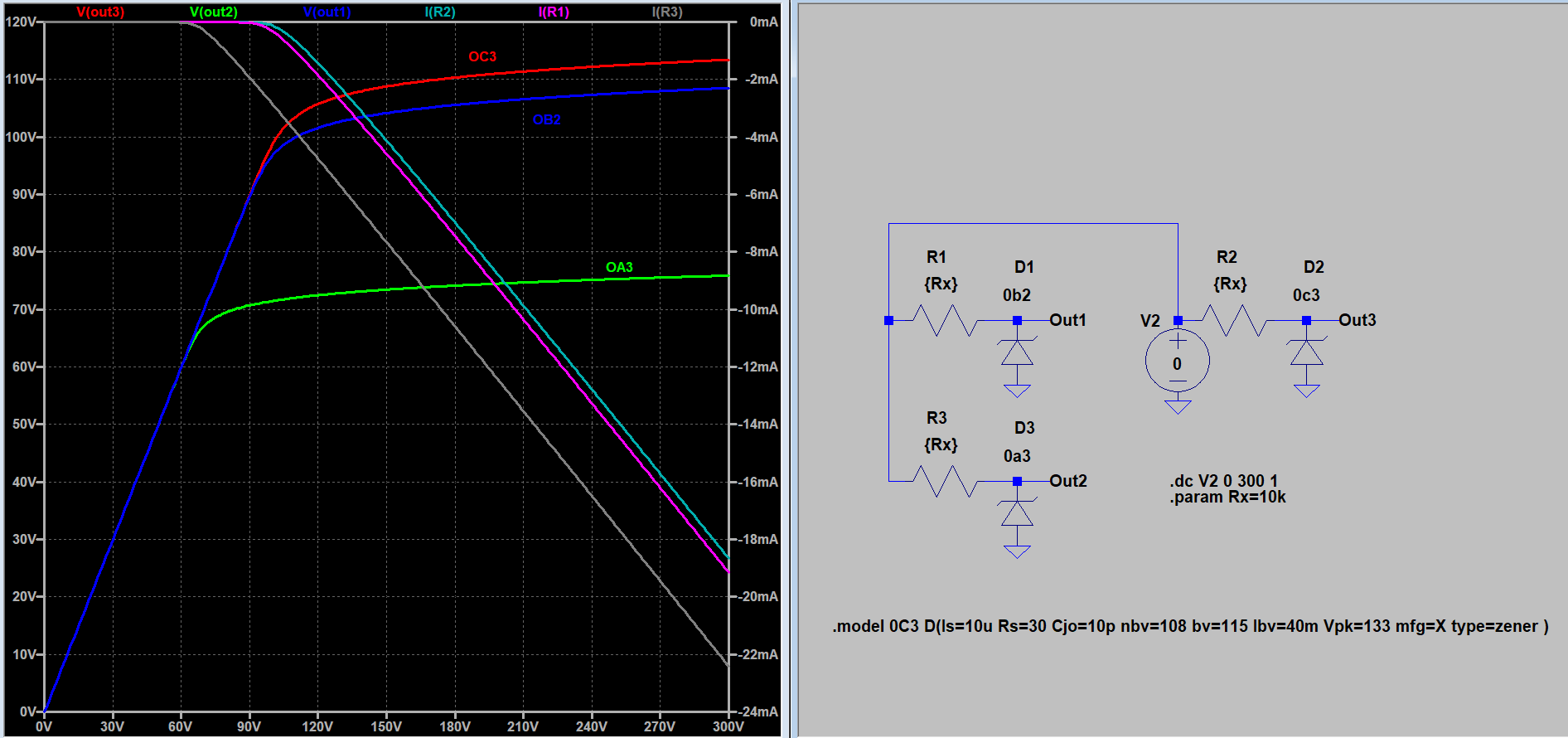1568x738 pixels.
Task: Click the junction node at Out3
Action: (x=1306, y=320)
